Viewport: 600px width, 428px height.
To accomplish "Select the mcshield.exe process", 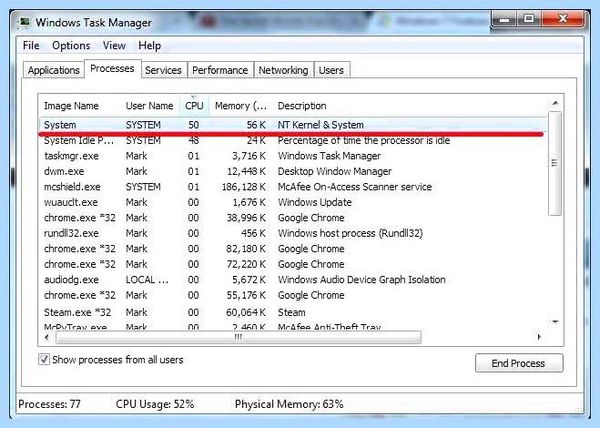I will [293, 187].
